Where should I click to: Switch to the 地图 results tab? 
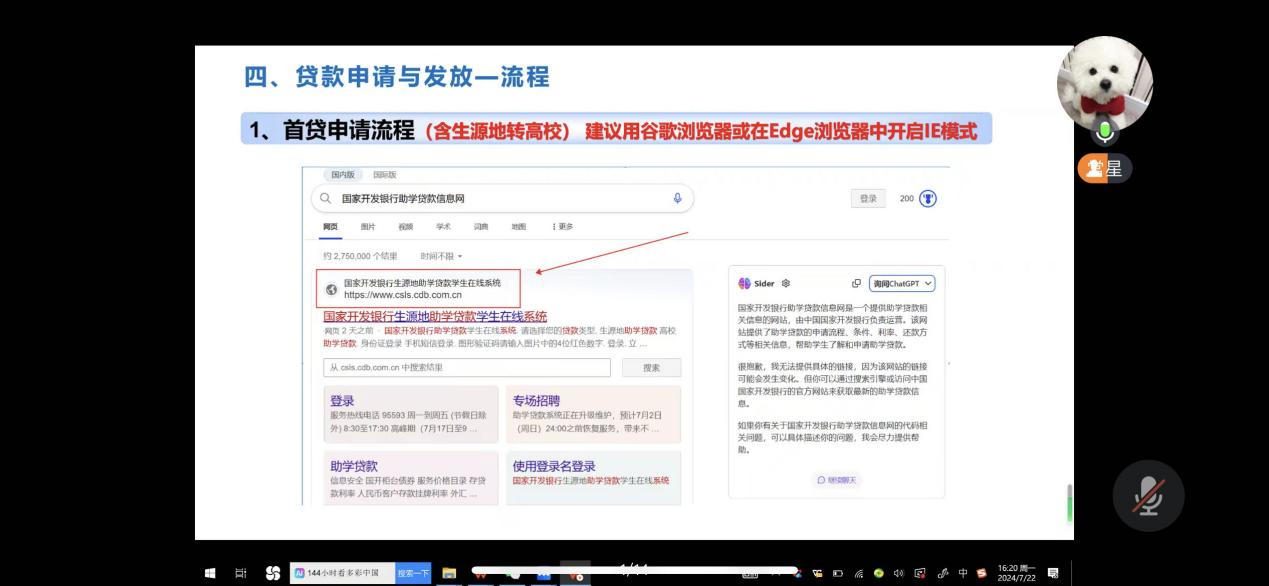point(518,226)
